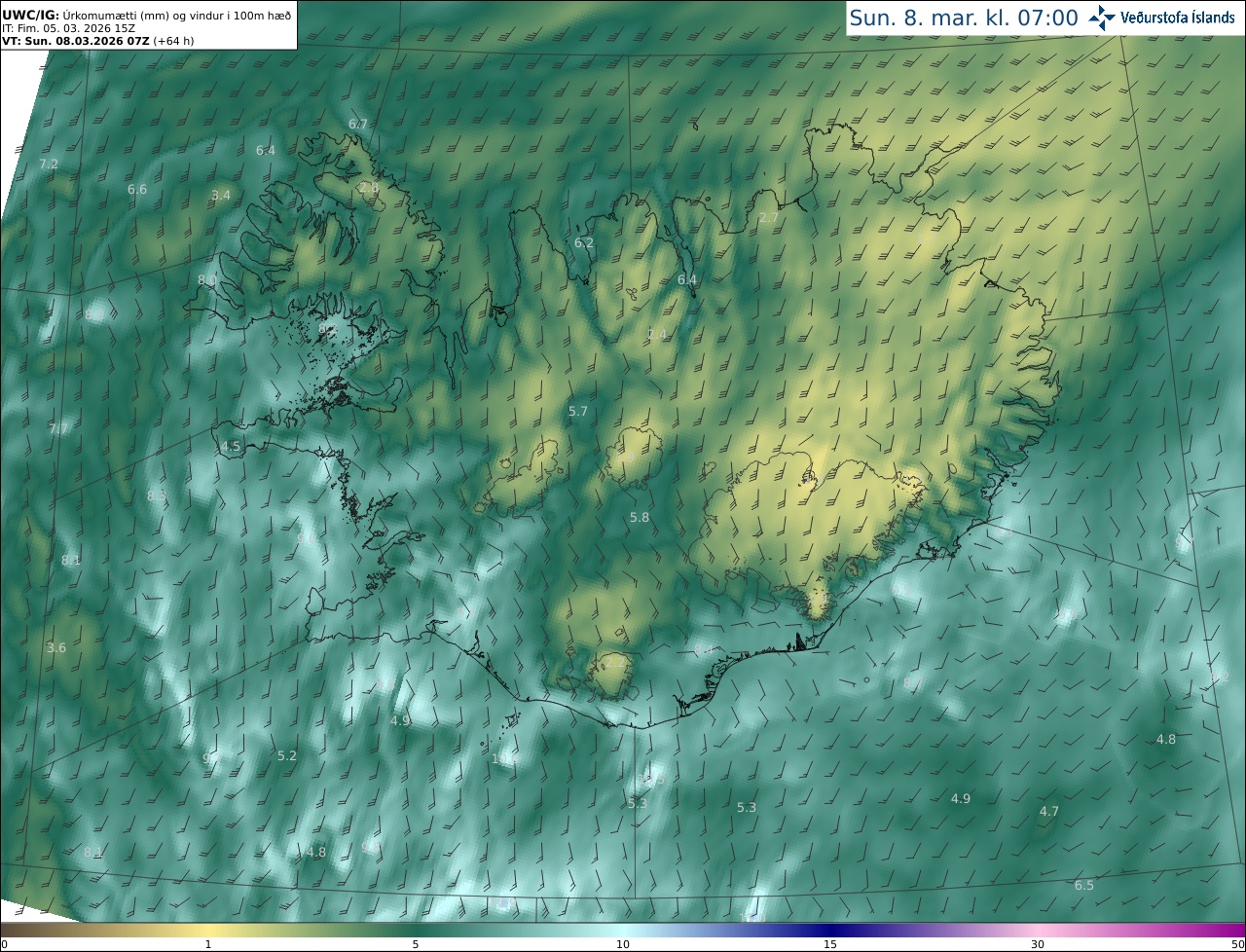
Task: Click the 7.2 value on the map
Action: (49, 165)
